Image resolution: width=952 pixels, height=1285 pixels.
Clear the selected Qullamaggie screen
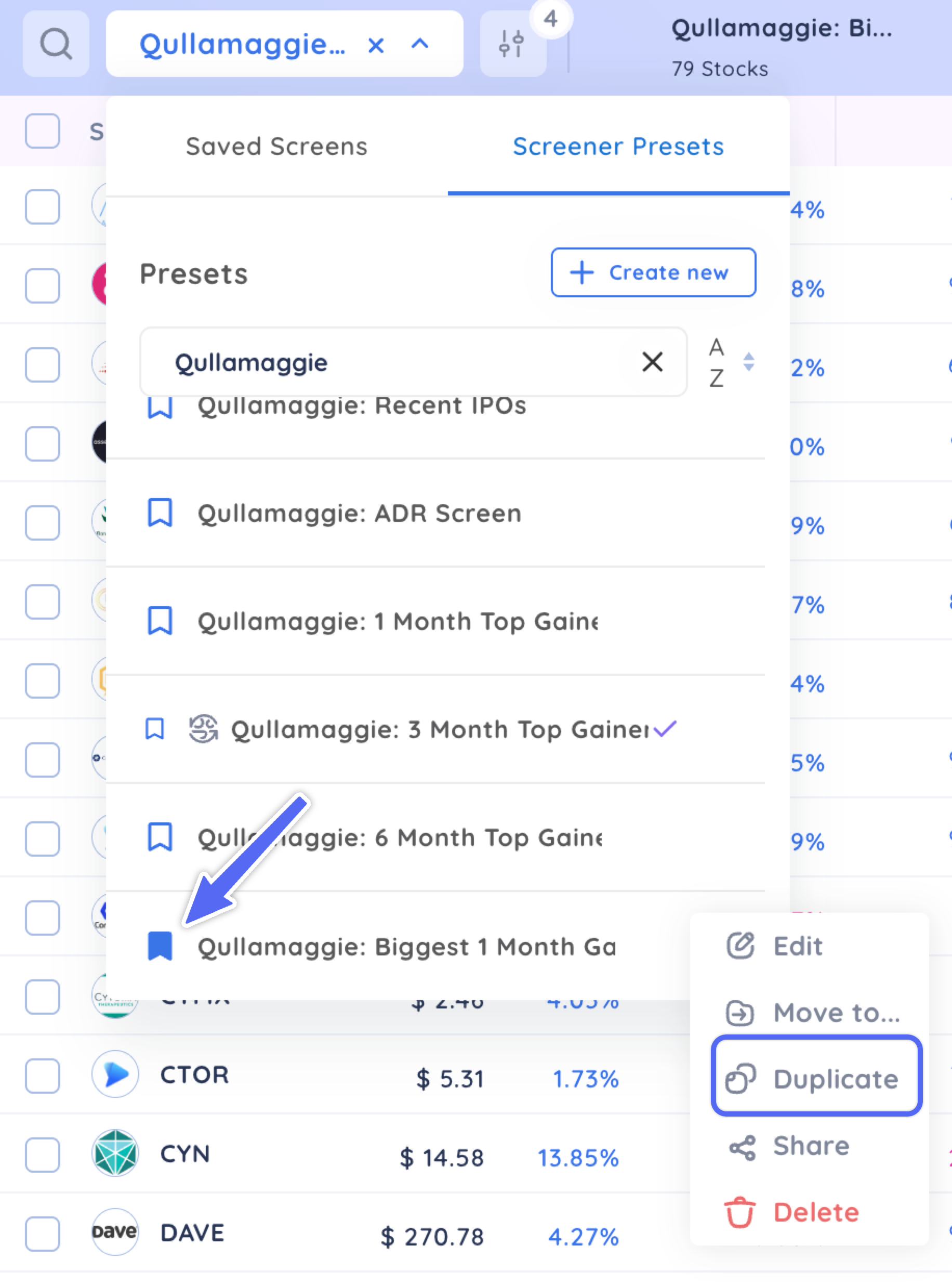[376, 44]
